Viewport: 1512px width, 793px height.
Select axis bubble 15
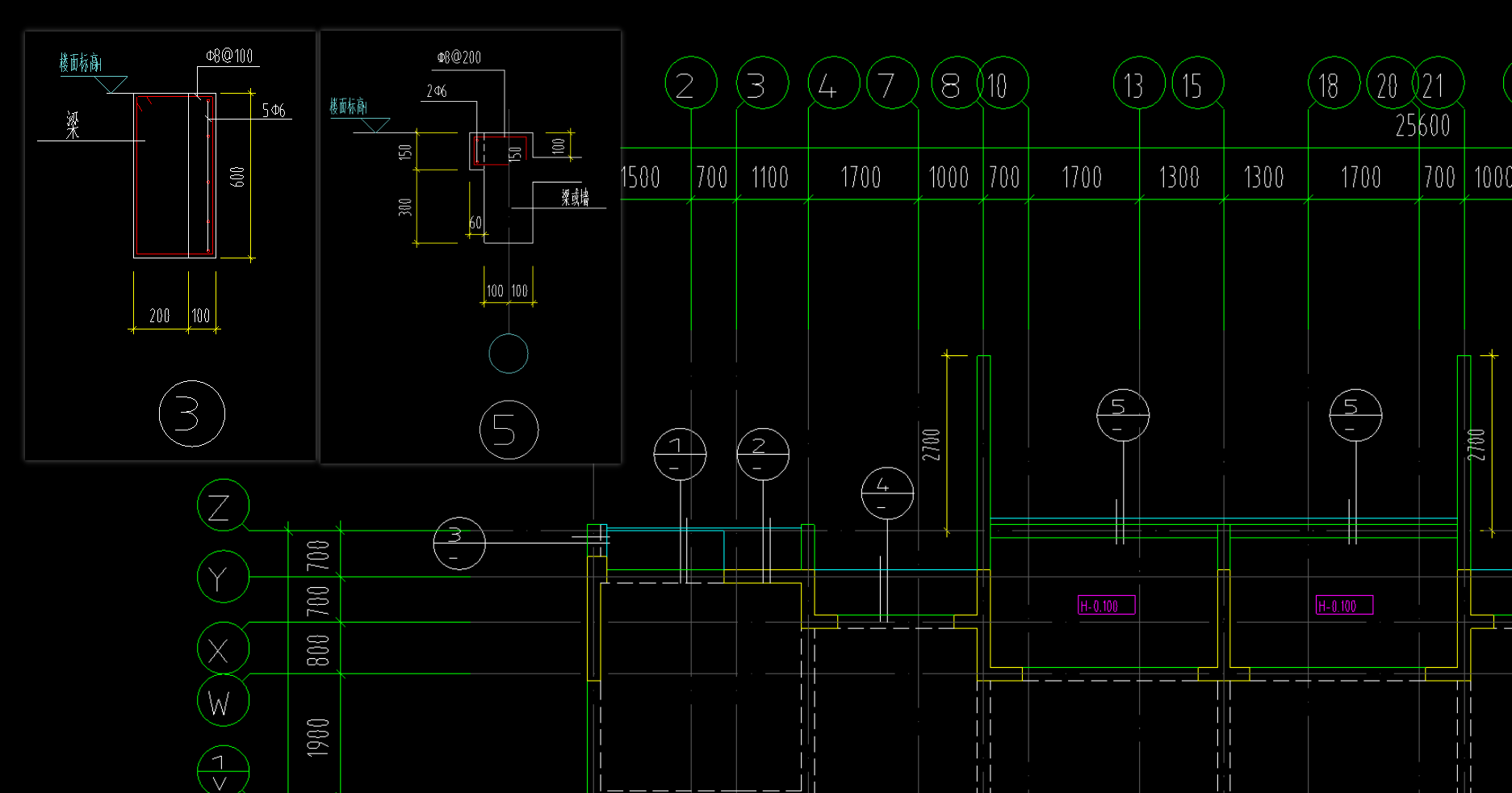tap(1197, 82)
